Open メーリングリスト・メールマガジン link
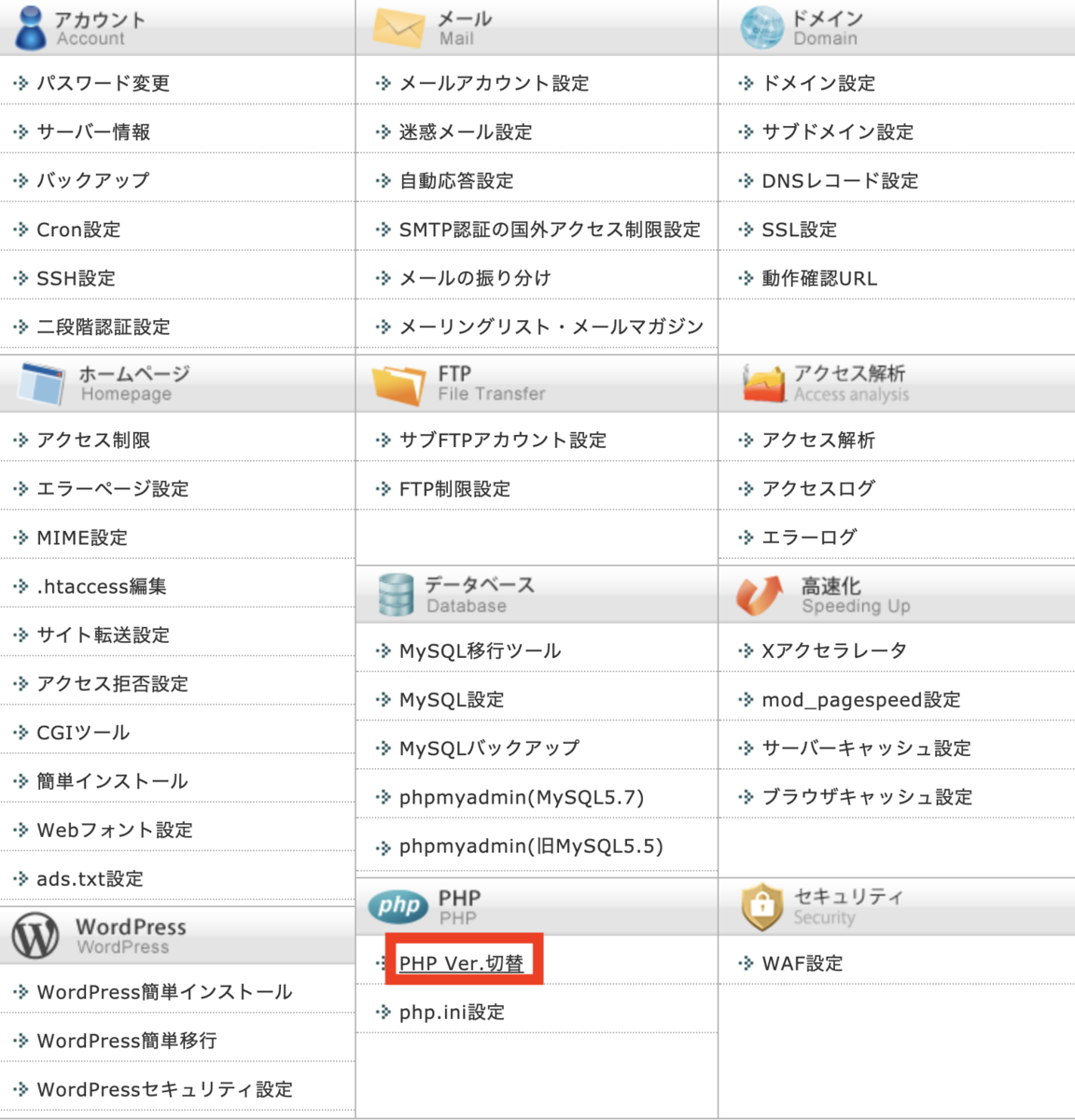 [x=551, y=327]
